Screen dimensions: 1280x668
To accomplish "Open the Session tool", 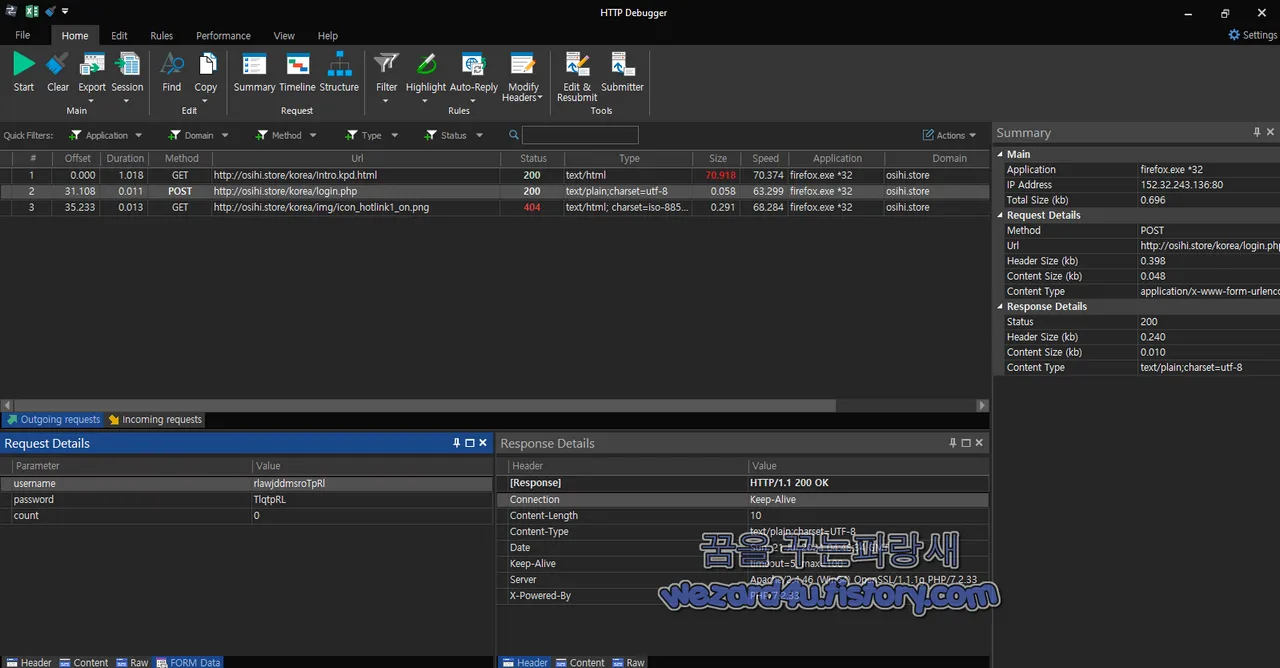I will click(x=127, y=77).
